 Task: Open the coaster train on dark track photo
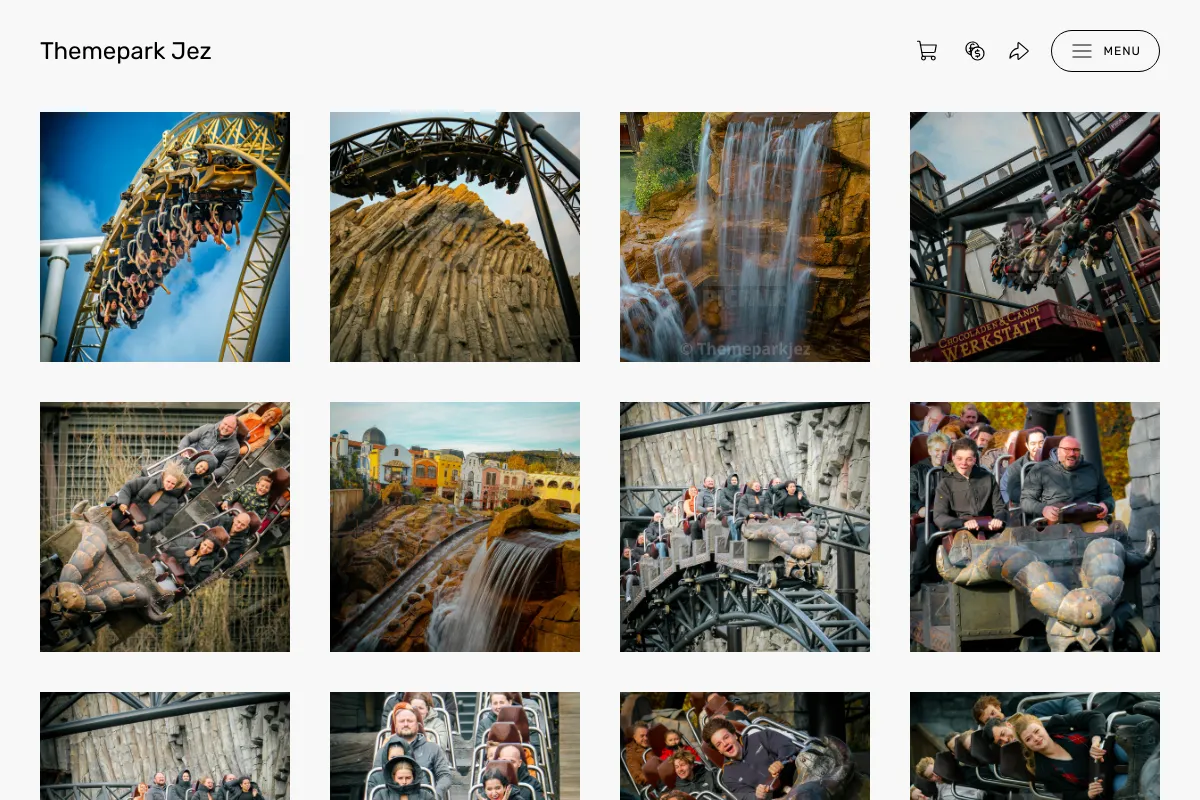pyautogui.click(x=745, y=527)
